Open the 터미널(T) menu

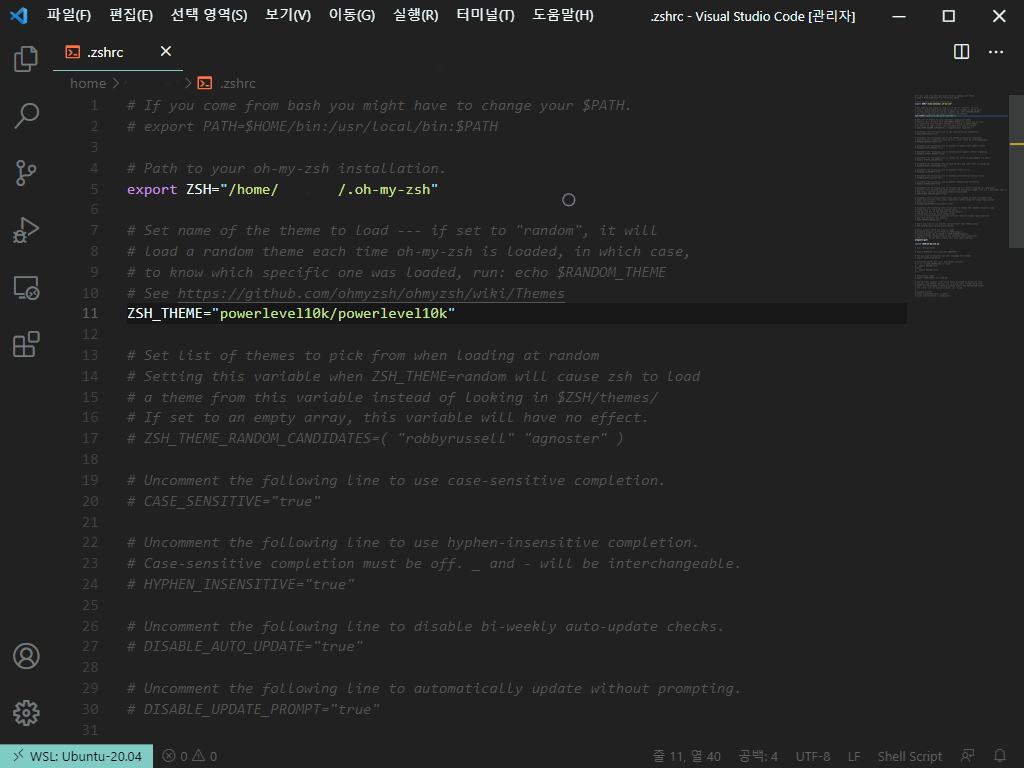(485, 15)
